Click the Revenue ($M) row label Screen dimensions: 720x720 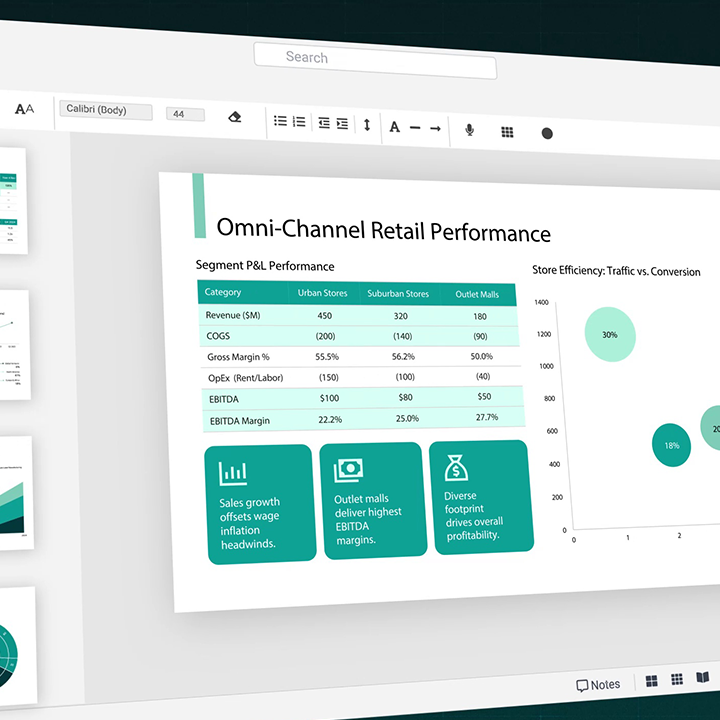(x=233, y=315)
